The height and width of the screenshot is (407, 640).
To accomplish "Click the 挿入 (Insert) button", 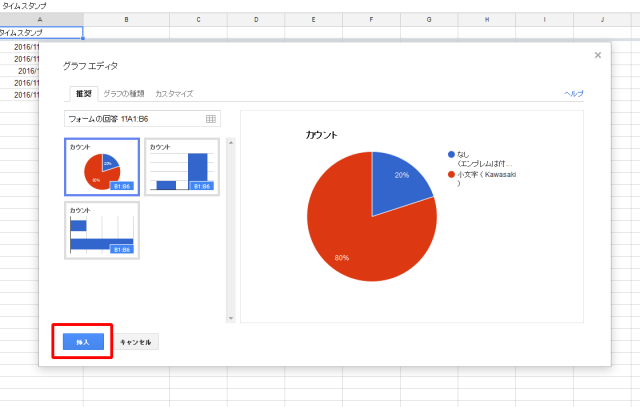I will (83, 342).
